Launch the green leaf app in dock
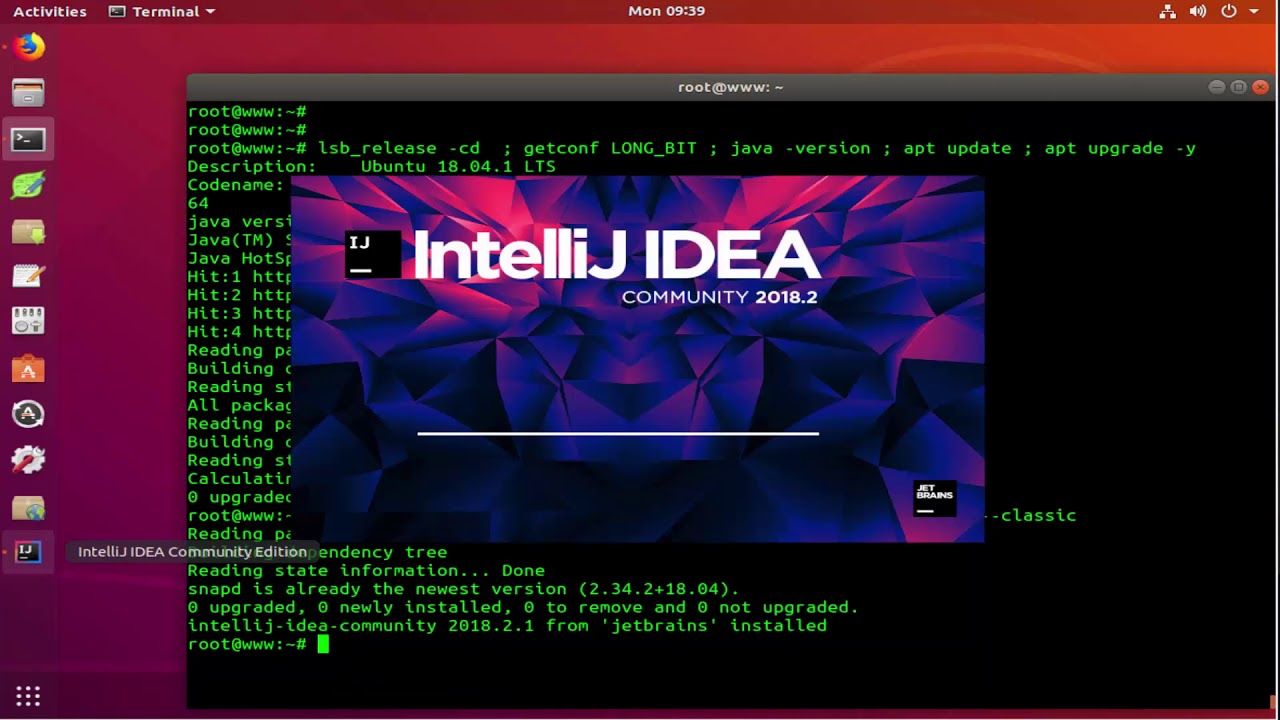 click(x=28, y=185)
